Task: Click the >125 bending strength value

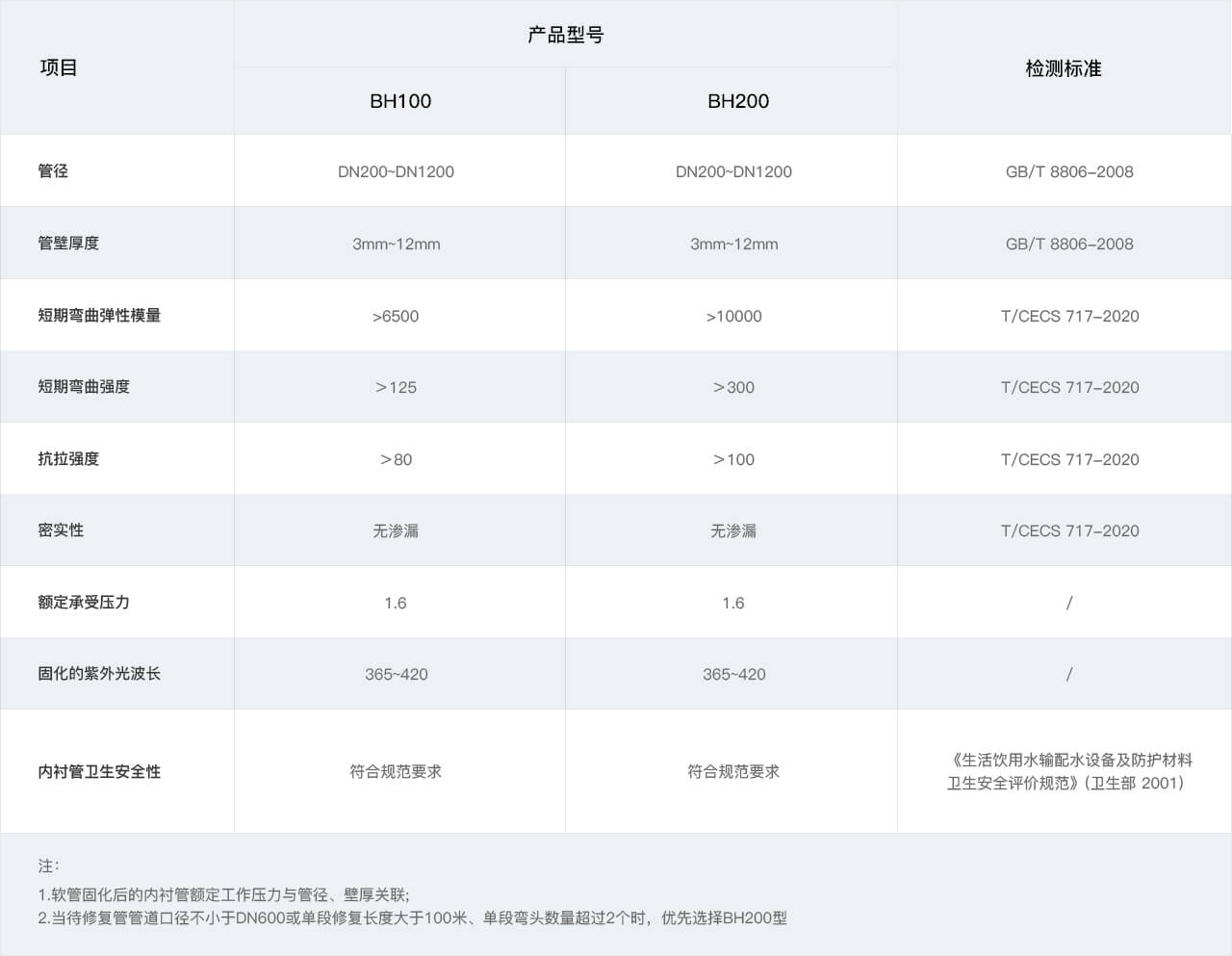Action: click(x=396, y=387)
